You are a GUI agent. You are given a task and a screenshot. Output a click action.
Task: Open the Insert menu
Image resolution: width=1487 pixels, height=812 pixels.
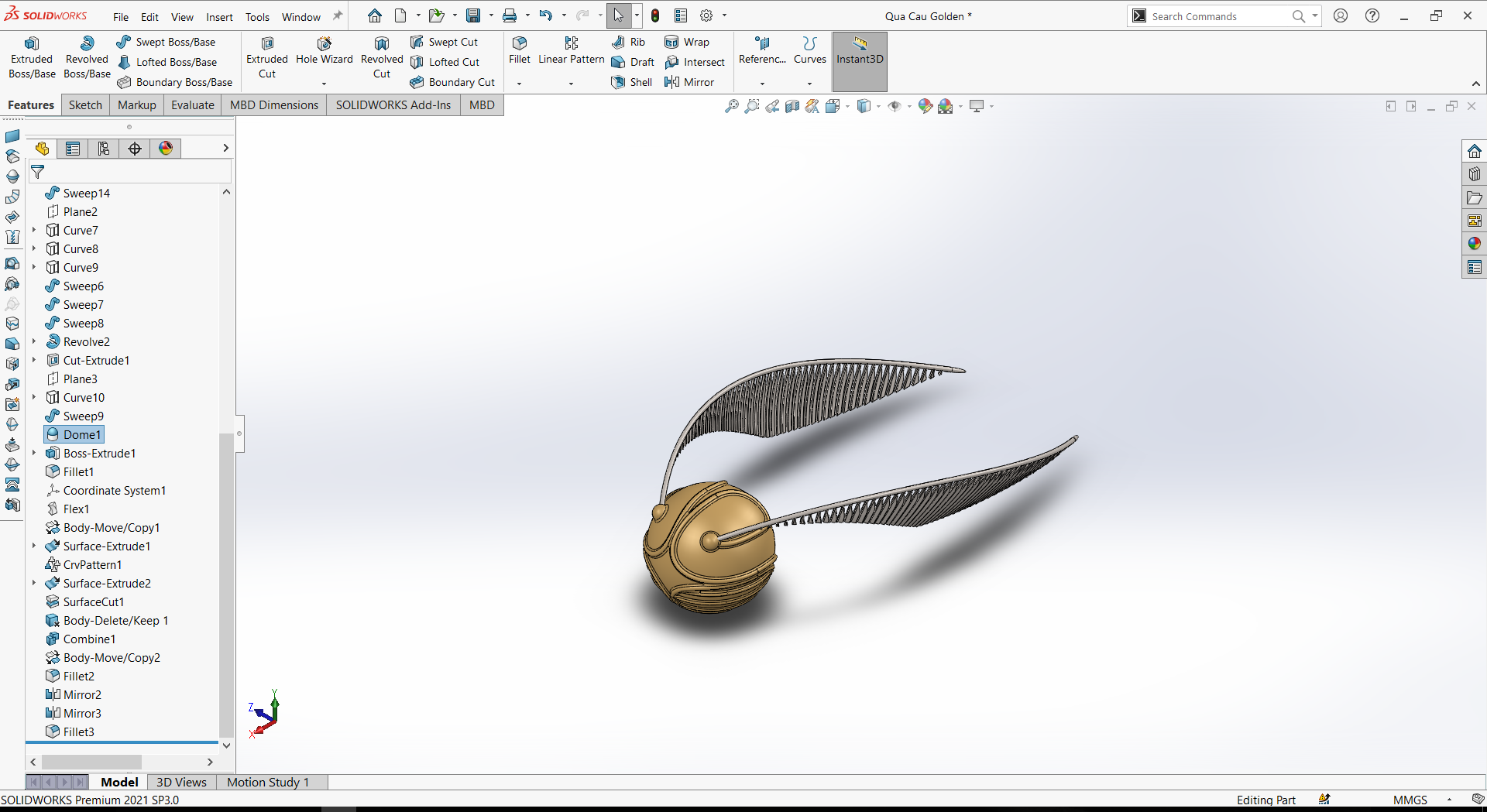click(x=219, y=16)
